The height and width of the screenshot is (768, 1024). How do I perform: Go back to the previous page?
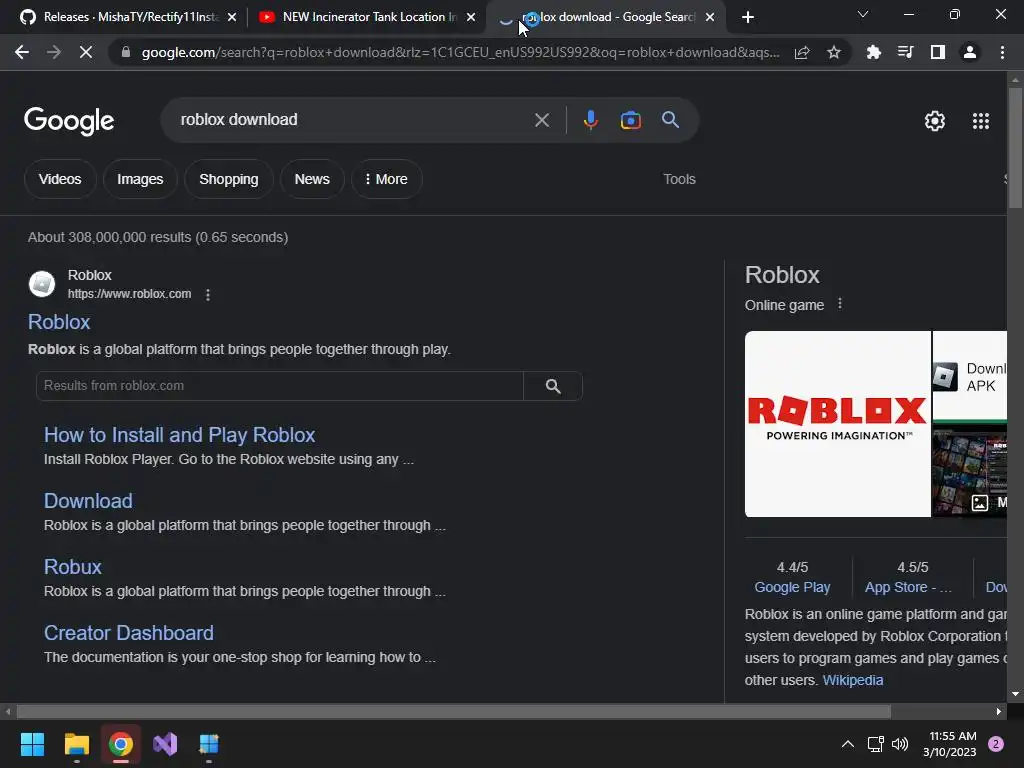(22, 52)
